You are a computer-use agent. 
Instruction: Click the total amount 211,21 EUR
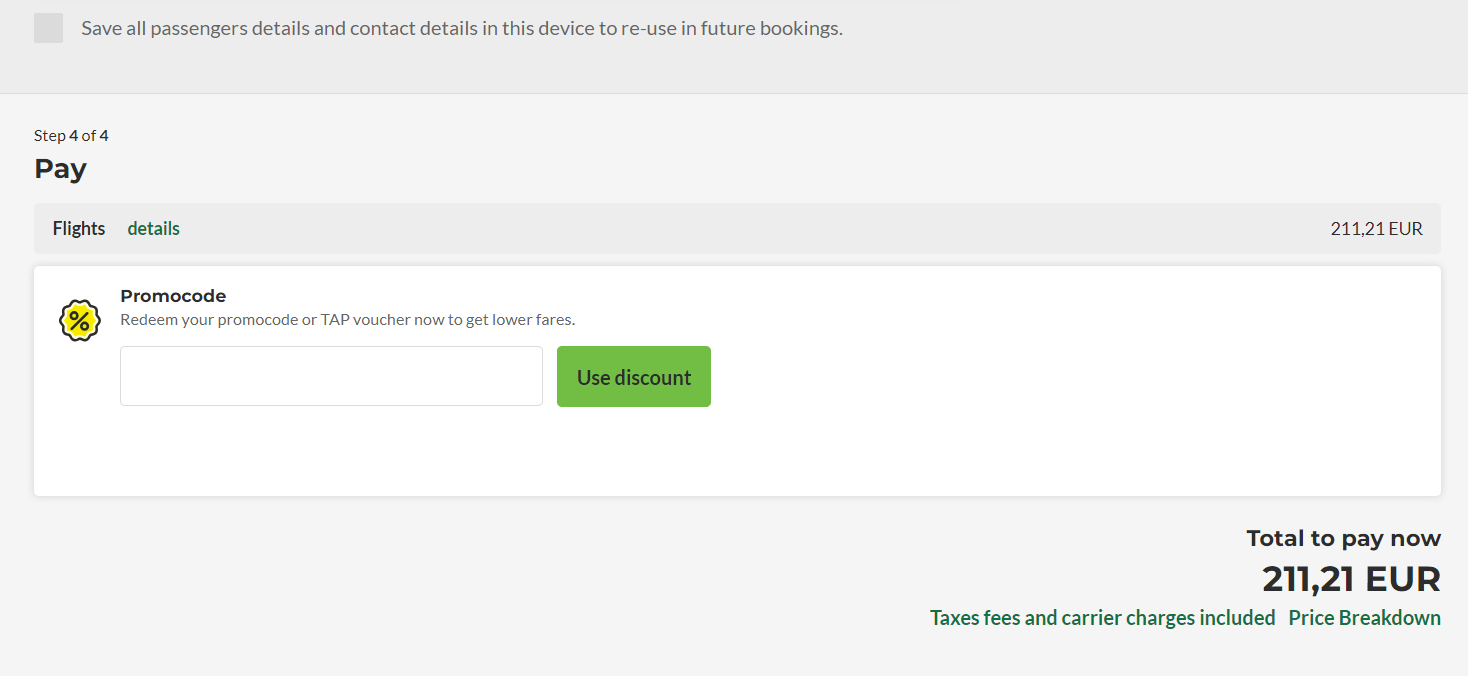(1351, 579)
